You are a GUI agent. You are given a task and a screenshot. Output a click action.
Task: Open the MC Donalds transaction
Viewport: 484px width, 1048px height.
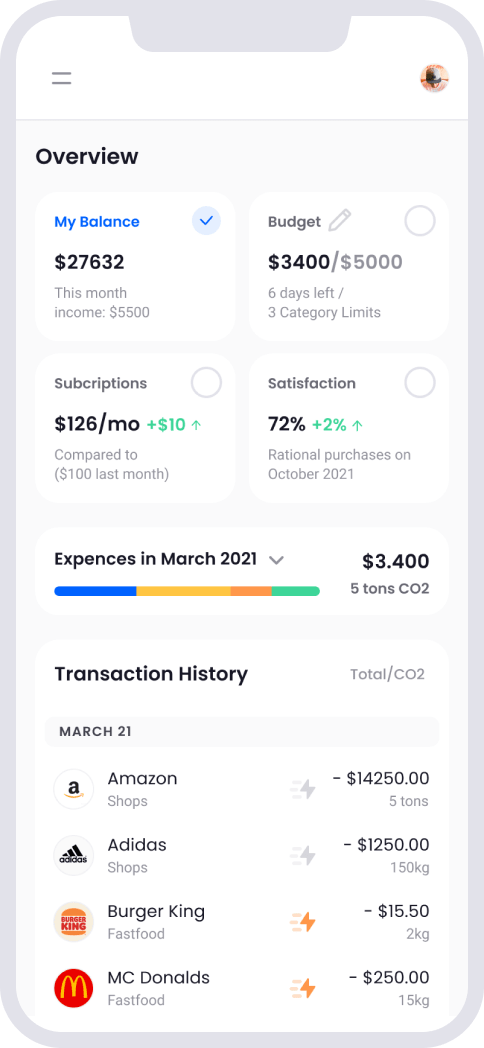tap(242, 988)
